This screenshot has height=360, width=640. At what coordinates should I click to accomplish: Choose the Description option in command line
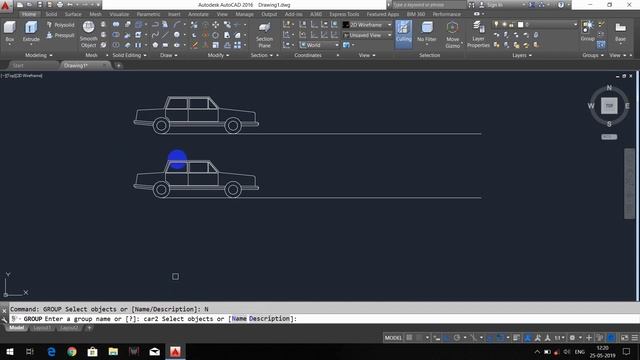point(269,319)
